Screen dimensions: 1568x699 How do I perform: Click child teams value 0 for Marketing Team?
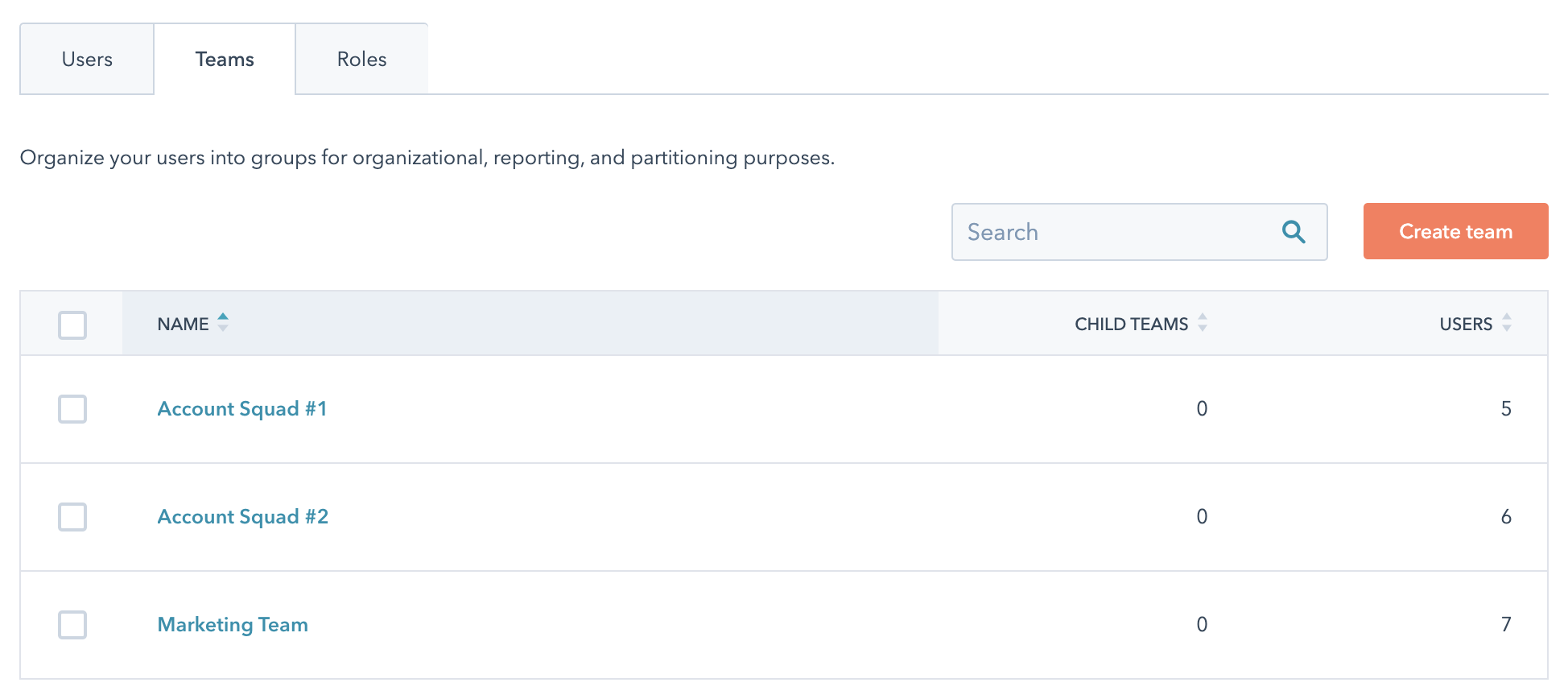1202,625
